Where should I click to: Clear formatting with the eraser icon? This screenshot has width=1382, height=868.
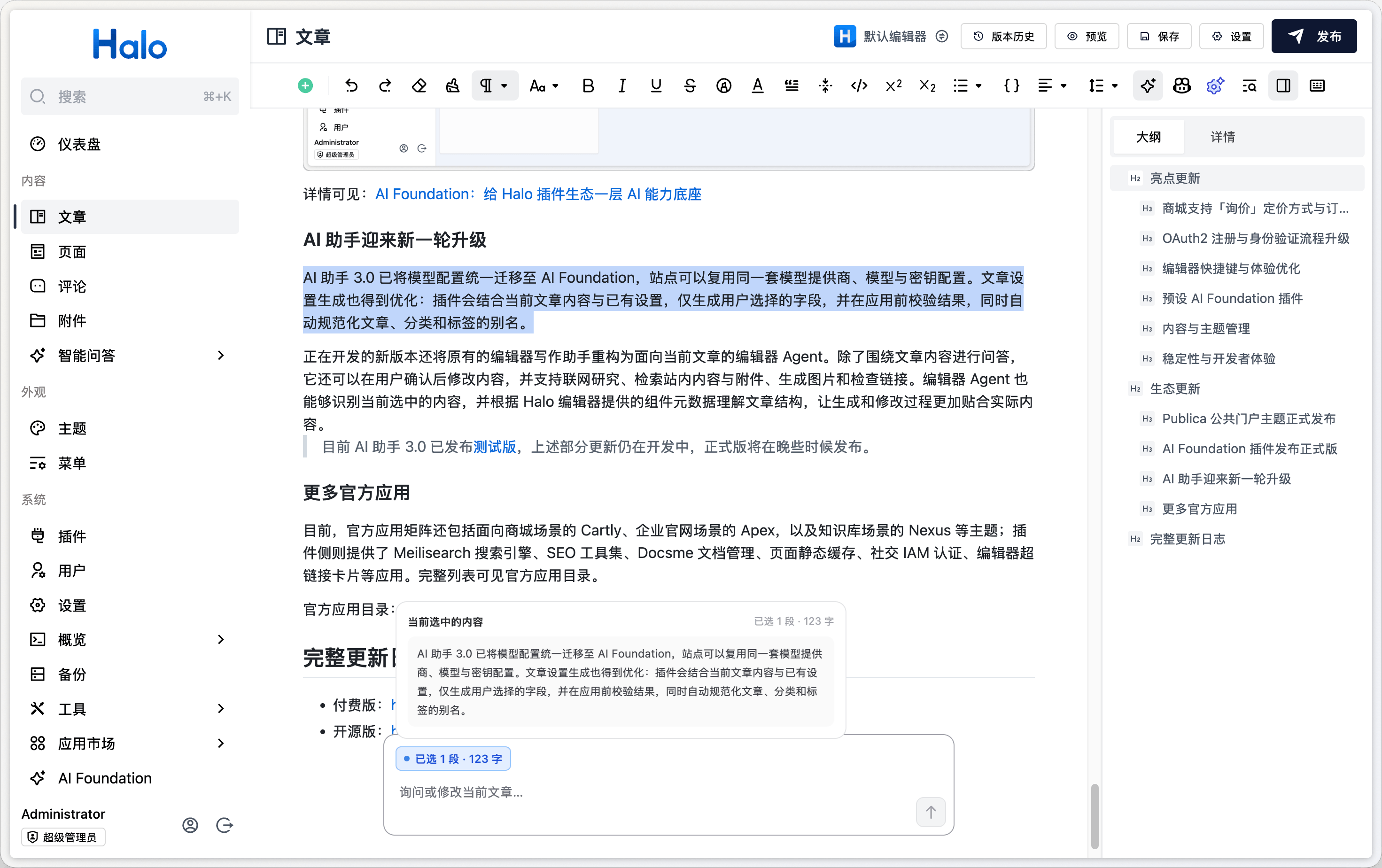419,86
